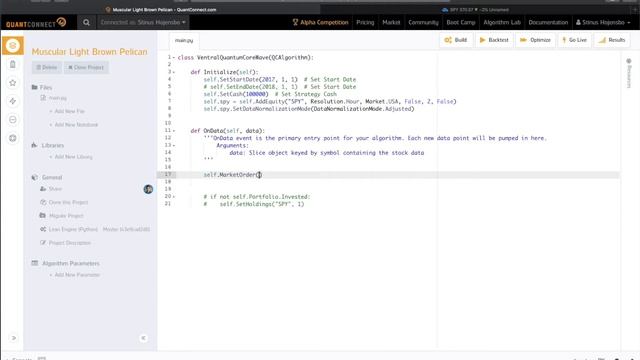Run Backtest from the toolbar
The height and width of the screenshot is (360, 640).
tap(494, 40)
